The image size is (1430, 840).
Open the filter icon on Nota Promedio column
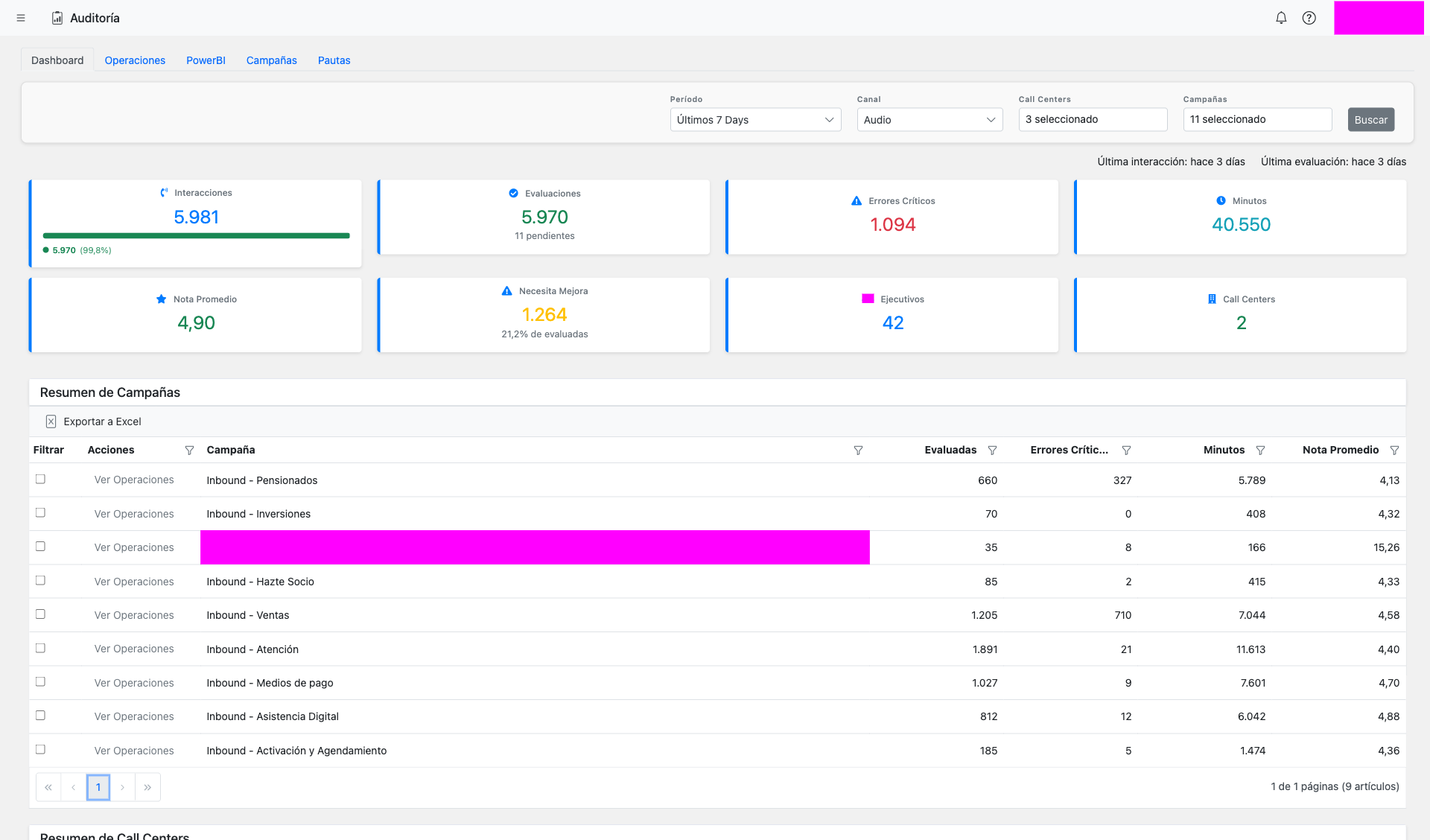click(x=1394, y=450)
